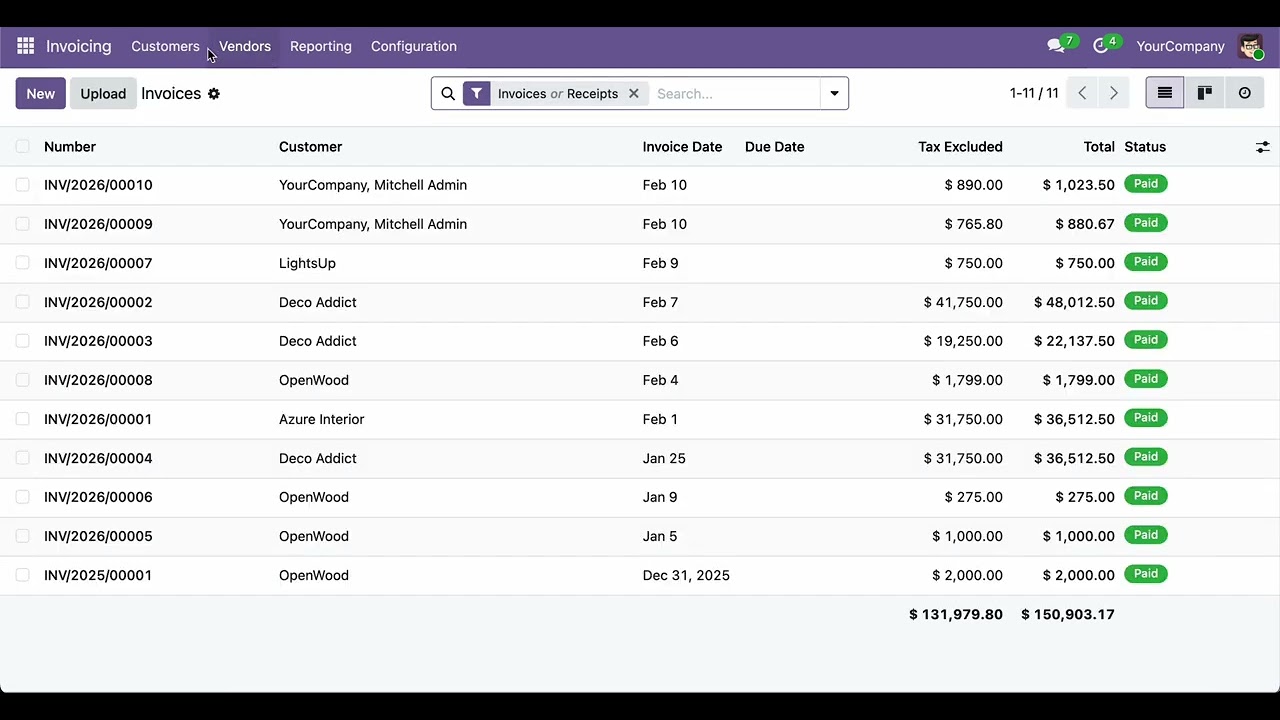Click the $ 150,903.17 grand total
This screenshot has height=720, width=1280.
click(x=1067, y=614)
